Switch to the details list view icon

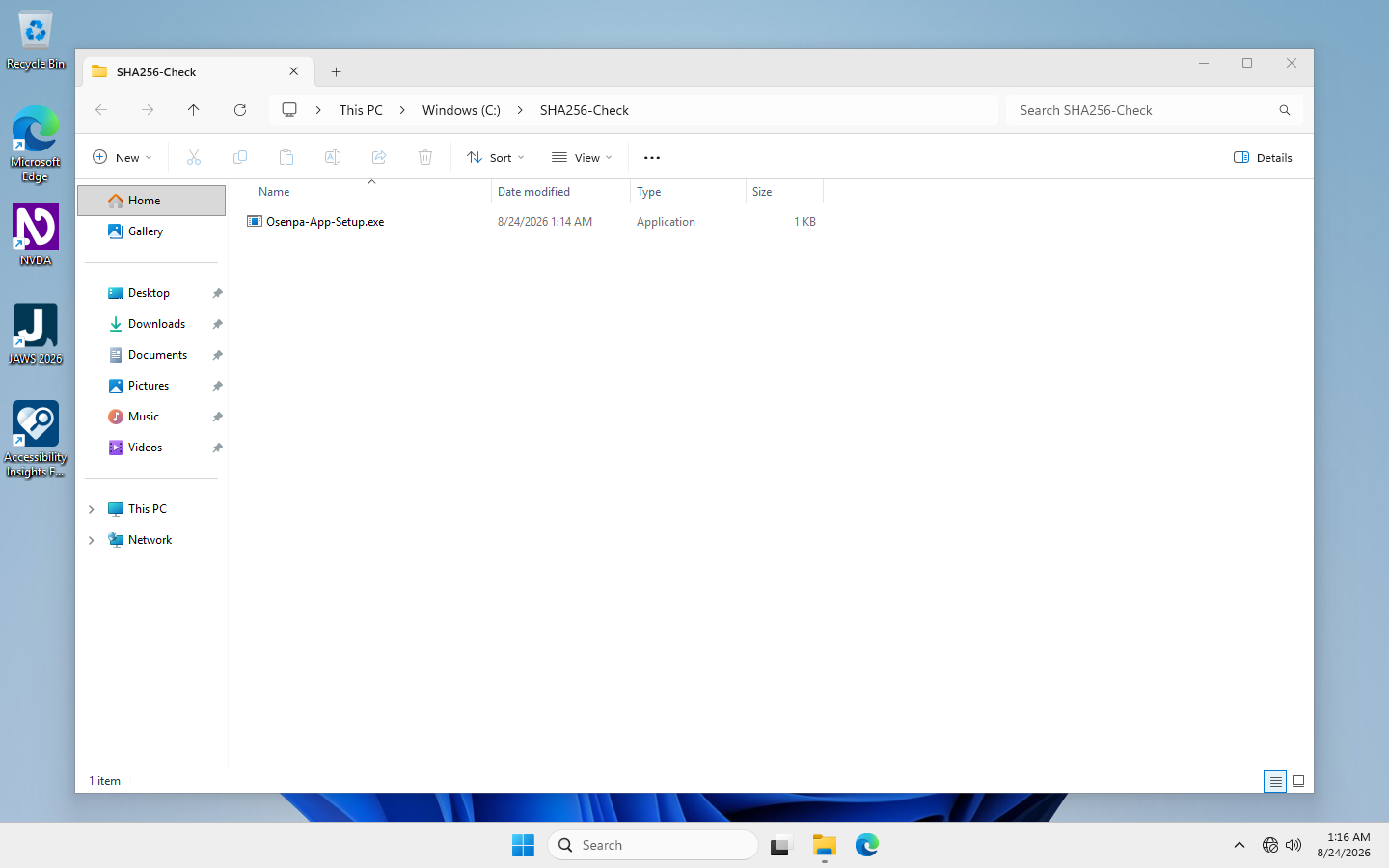pos(1275,781)
